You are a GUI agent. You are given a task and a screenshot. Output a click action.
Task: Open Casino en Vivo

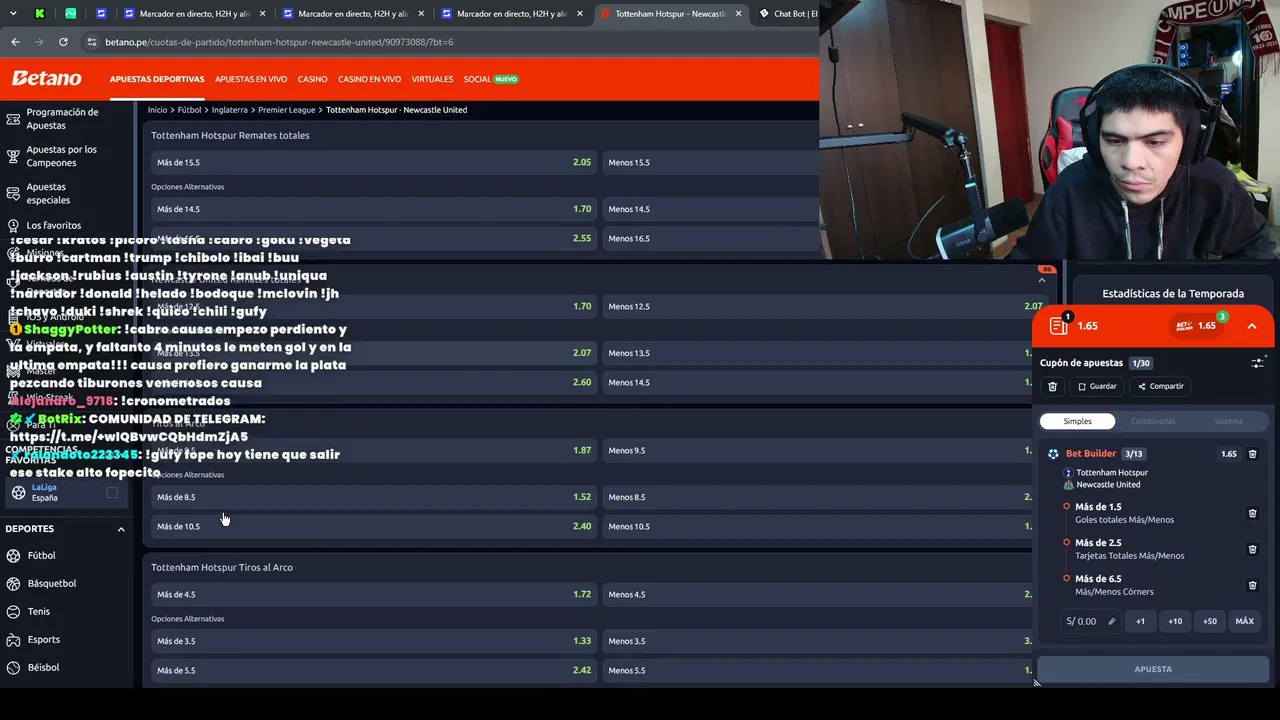[x=369, y=79]
